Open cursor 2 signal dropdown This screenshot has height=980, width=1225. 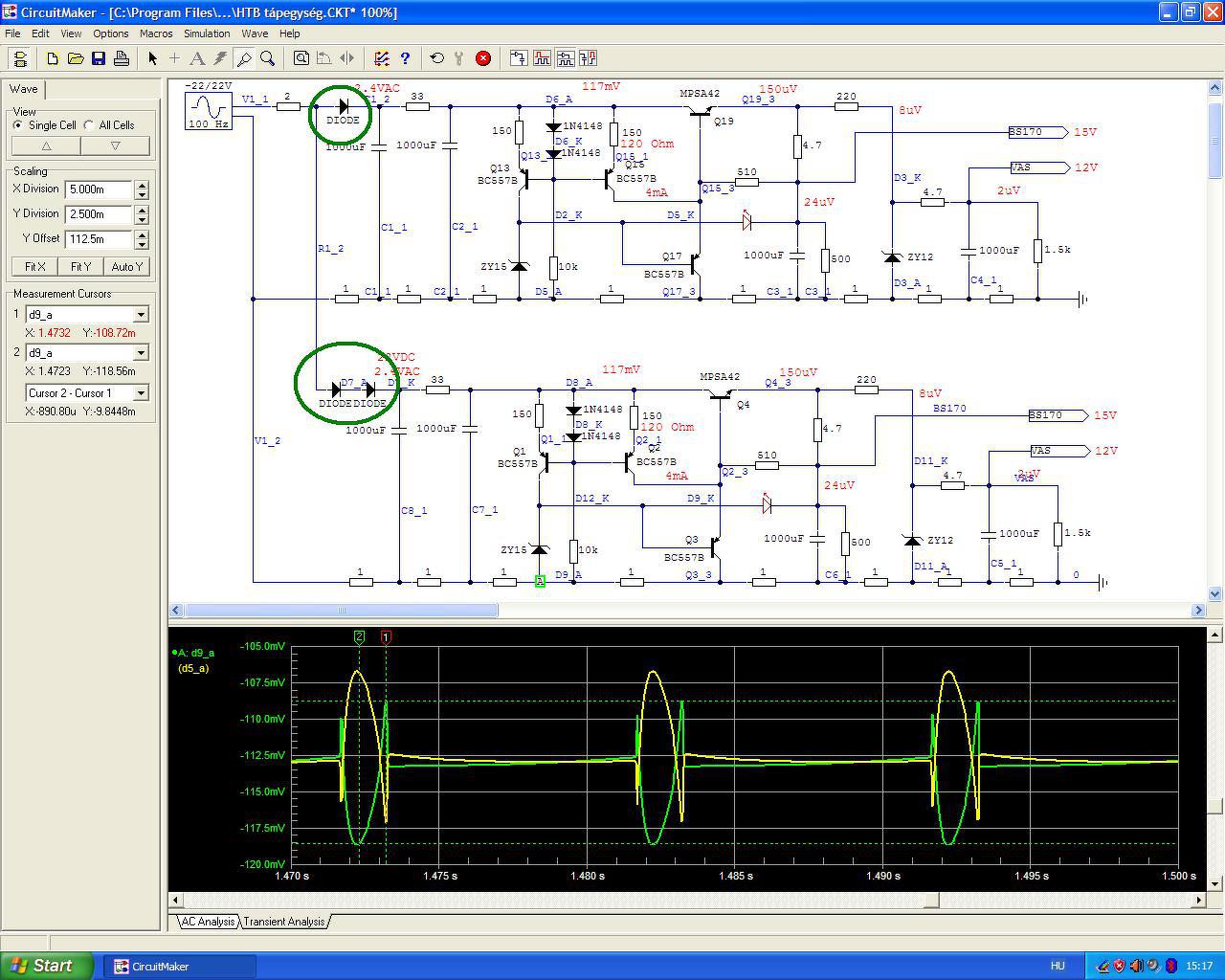tap(141, 353)
